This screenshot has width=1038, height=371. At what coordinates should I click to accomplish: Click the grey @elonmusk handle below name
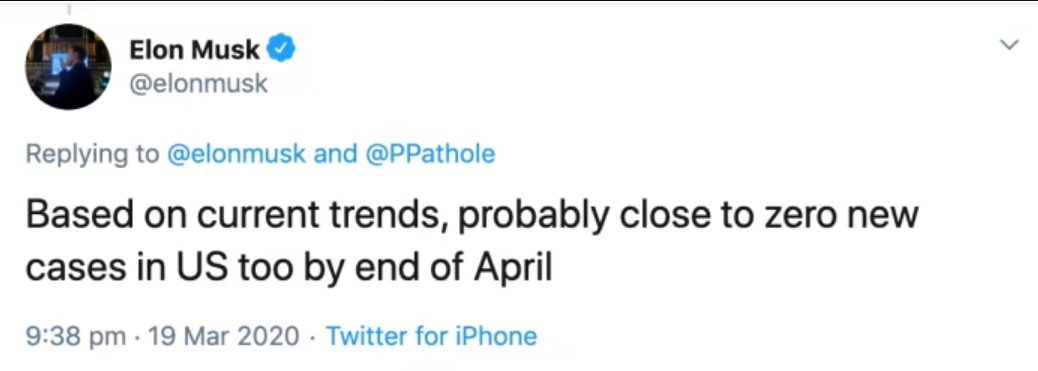[x=199, y=83]
